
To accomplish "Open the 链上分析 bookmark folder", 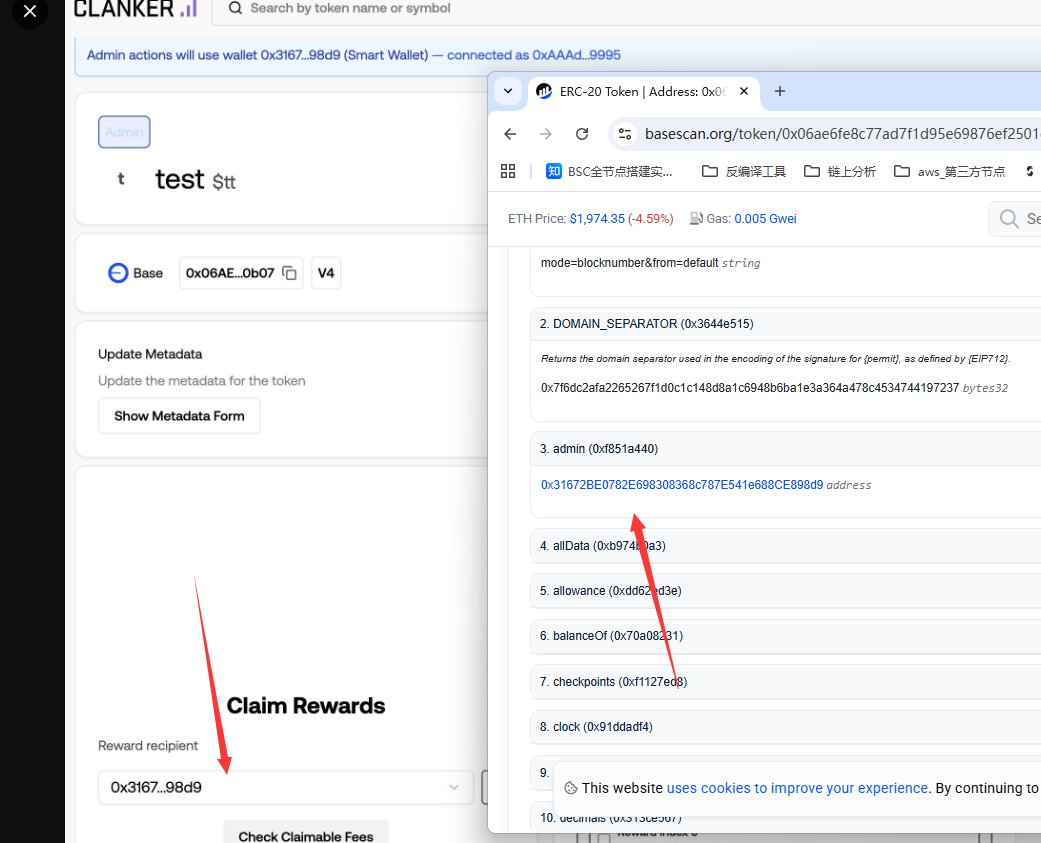I will [840, 171].
